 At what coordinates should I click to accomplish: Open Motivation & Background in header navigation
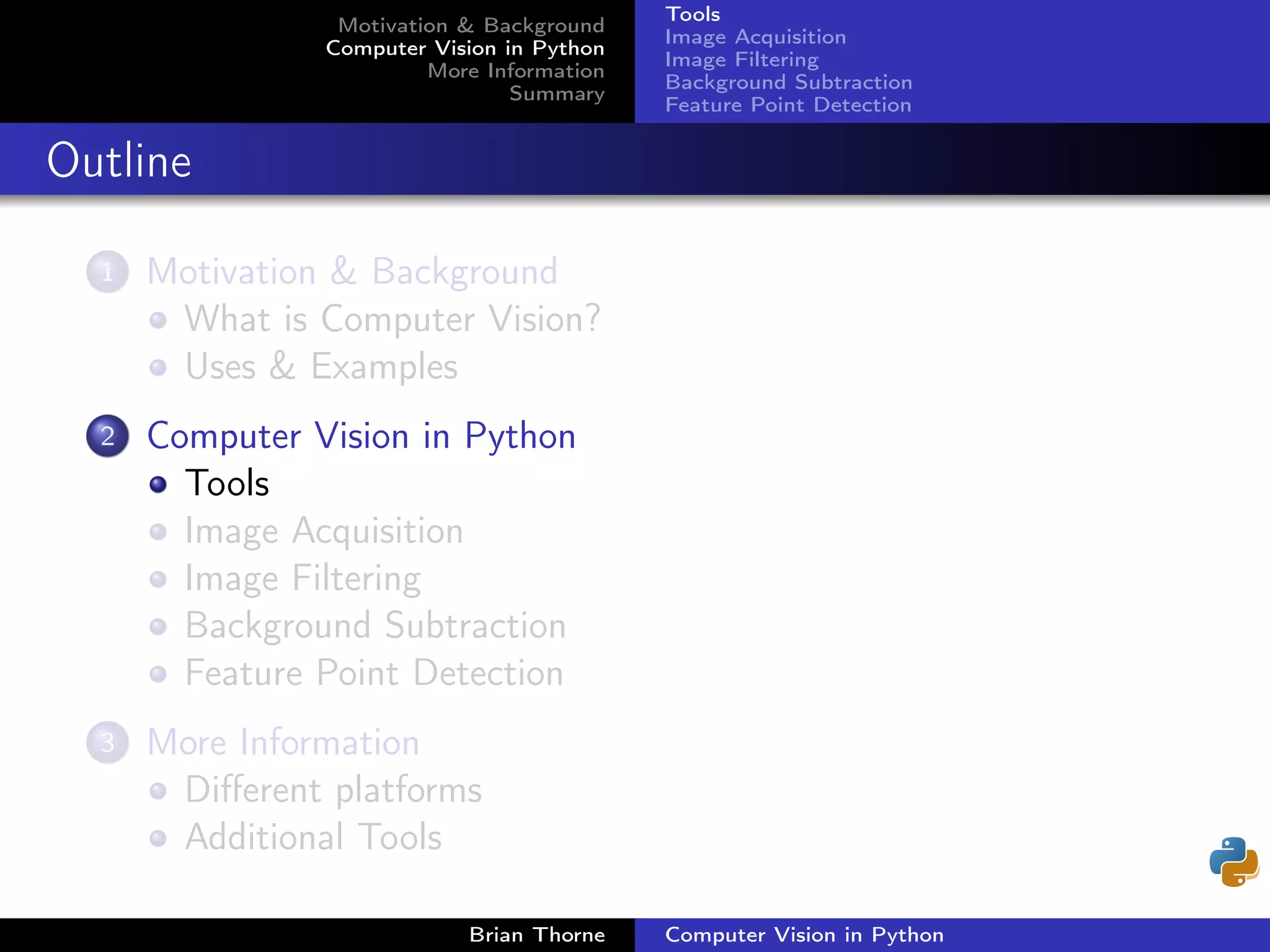[x=471, y=25]
